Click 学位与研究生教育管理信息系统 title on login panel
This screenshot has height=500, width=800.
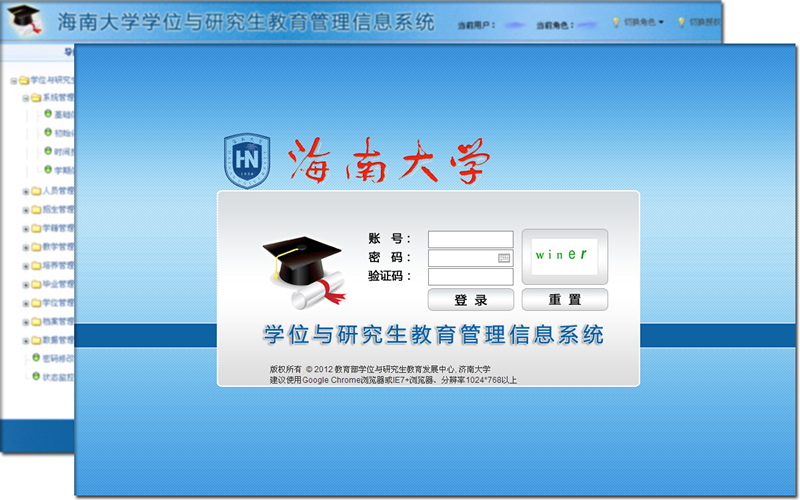click(x=434, y=335)
